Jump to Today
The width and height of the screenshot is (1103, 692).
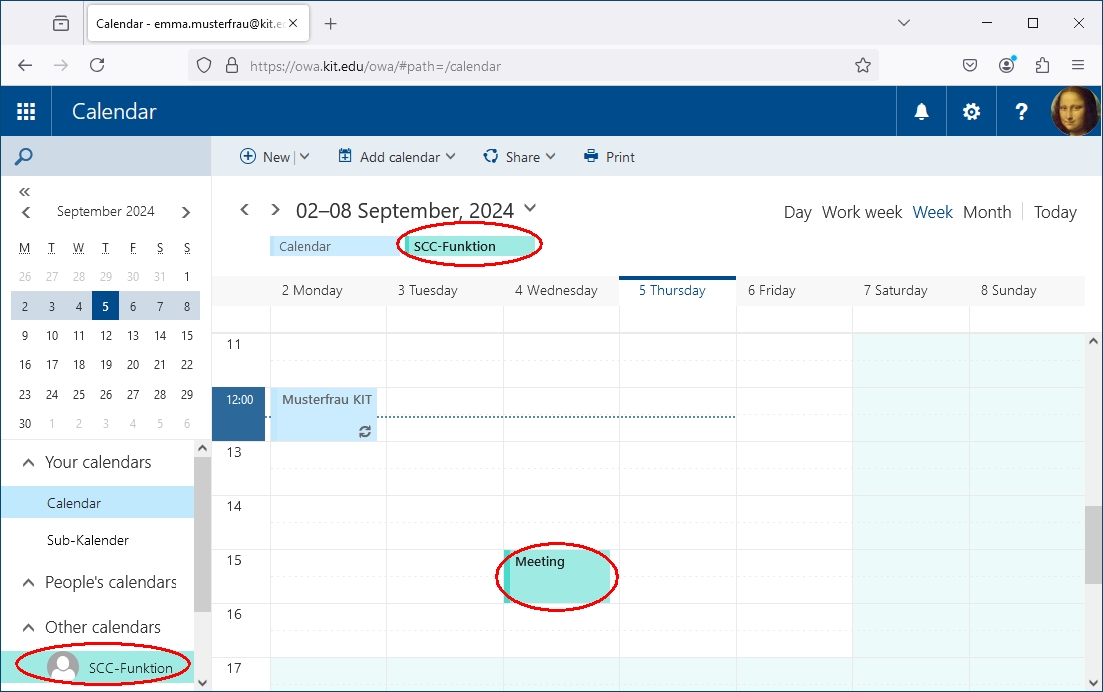pos(1055,212)
